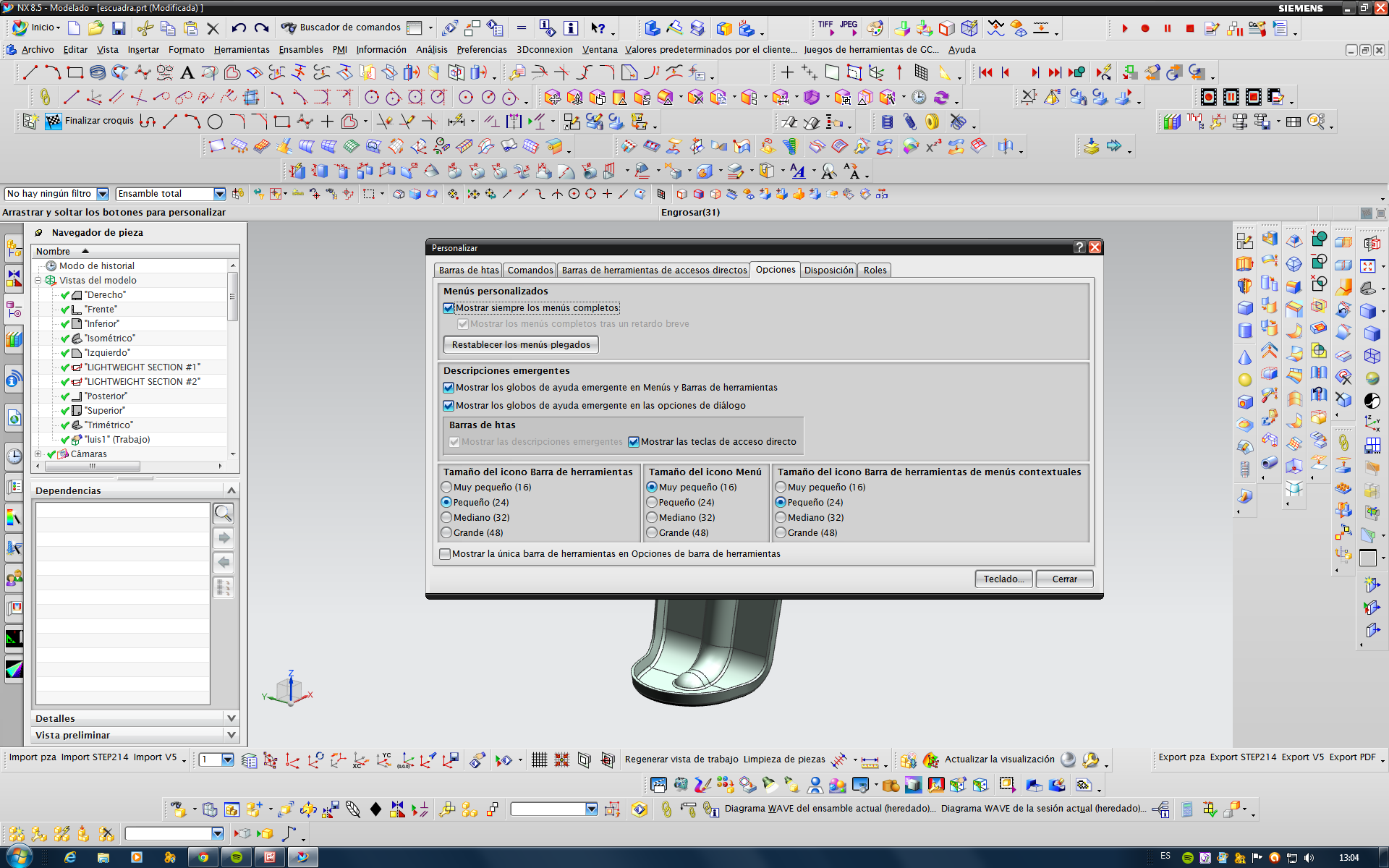Click Restablecer los menús plegados button
Screen dimensions: 1389x868
click(521, 345)
